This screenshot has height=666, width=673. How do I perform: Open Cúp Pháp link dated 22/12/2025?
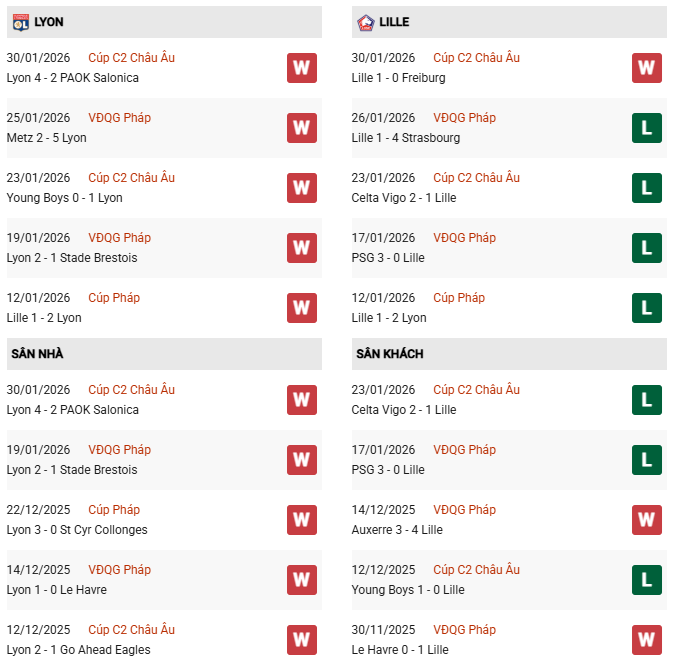pos(114,510)
